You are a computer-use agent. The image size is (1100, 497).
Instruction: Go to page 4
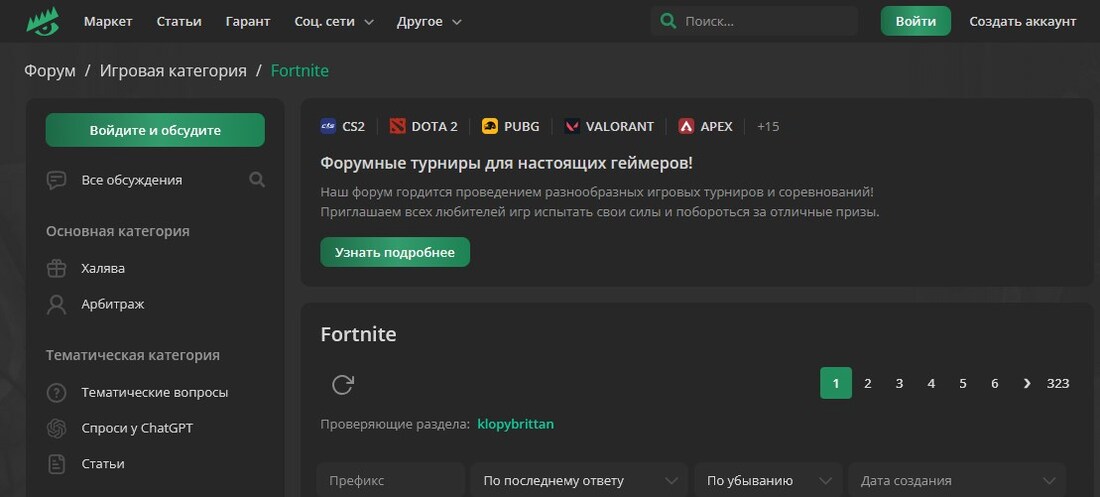pos(931,383)
